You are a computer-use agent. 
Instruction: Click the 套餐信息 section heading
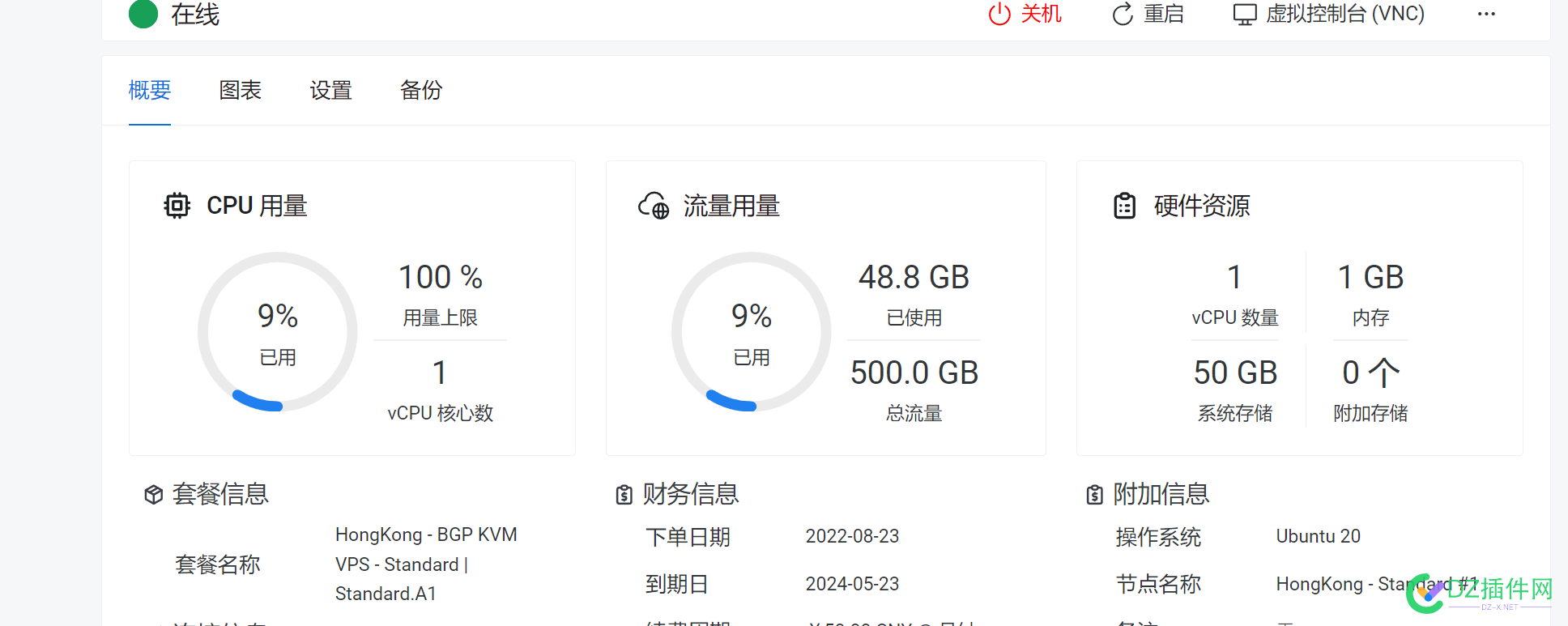tap(220, 494)
